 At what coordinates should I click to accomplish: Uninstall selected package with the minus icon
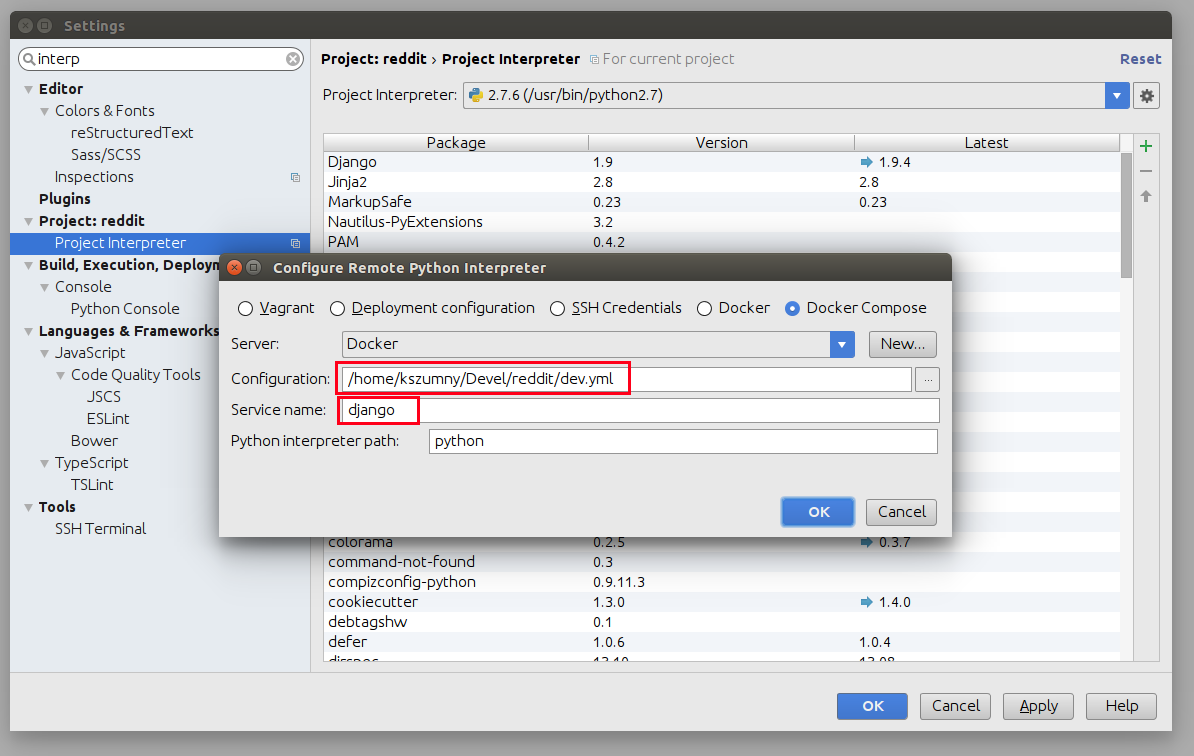(1145, 170)
